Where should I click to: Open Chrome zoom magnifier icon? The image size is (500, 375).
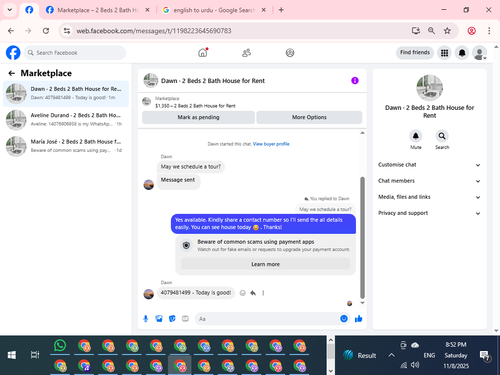click(431, 31)
